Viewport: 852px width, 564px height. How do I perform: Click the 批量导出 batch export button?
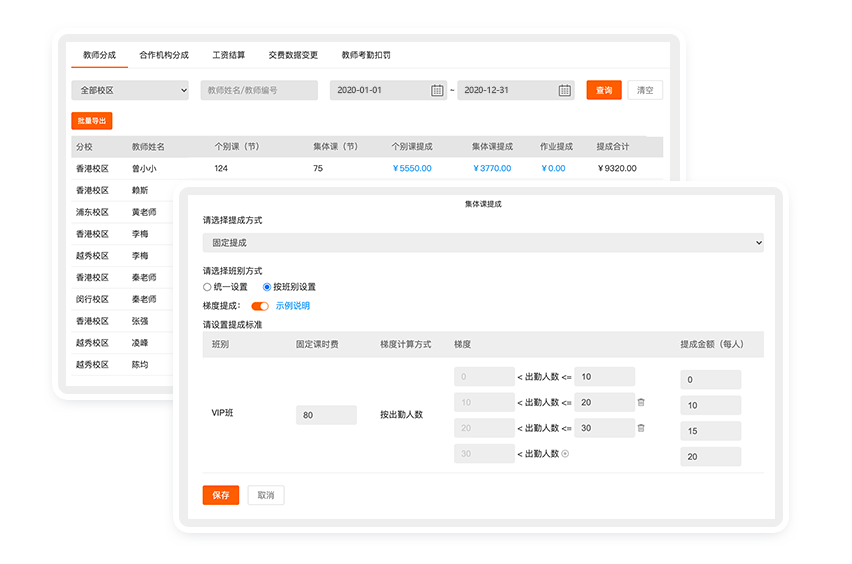coord(92,120)
